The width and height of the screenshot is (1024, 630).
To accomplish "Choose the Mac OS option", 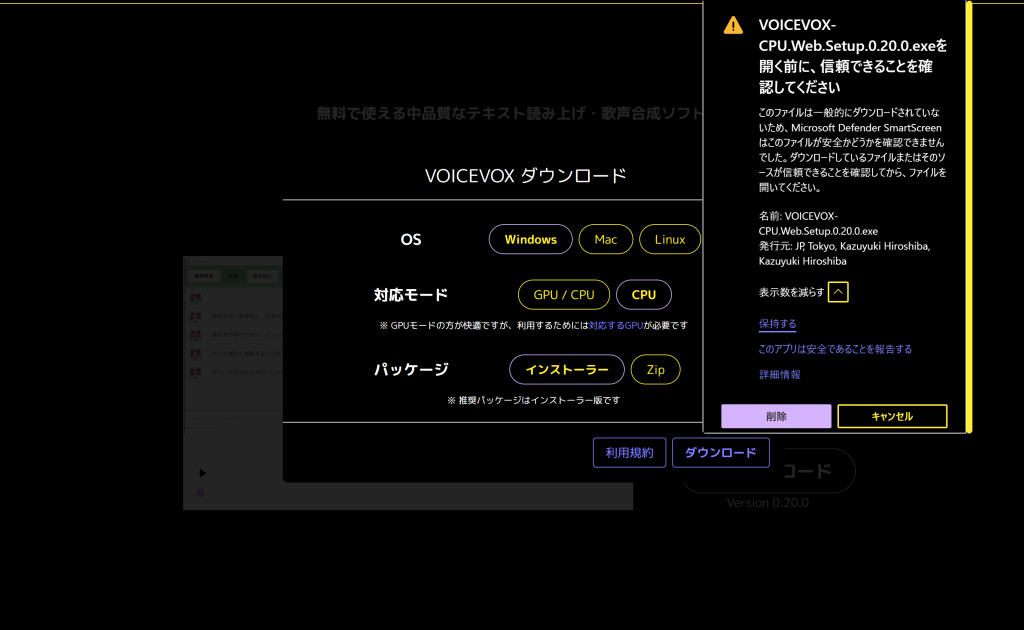I will (x=606, y=240).
